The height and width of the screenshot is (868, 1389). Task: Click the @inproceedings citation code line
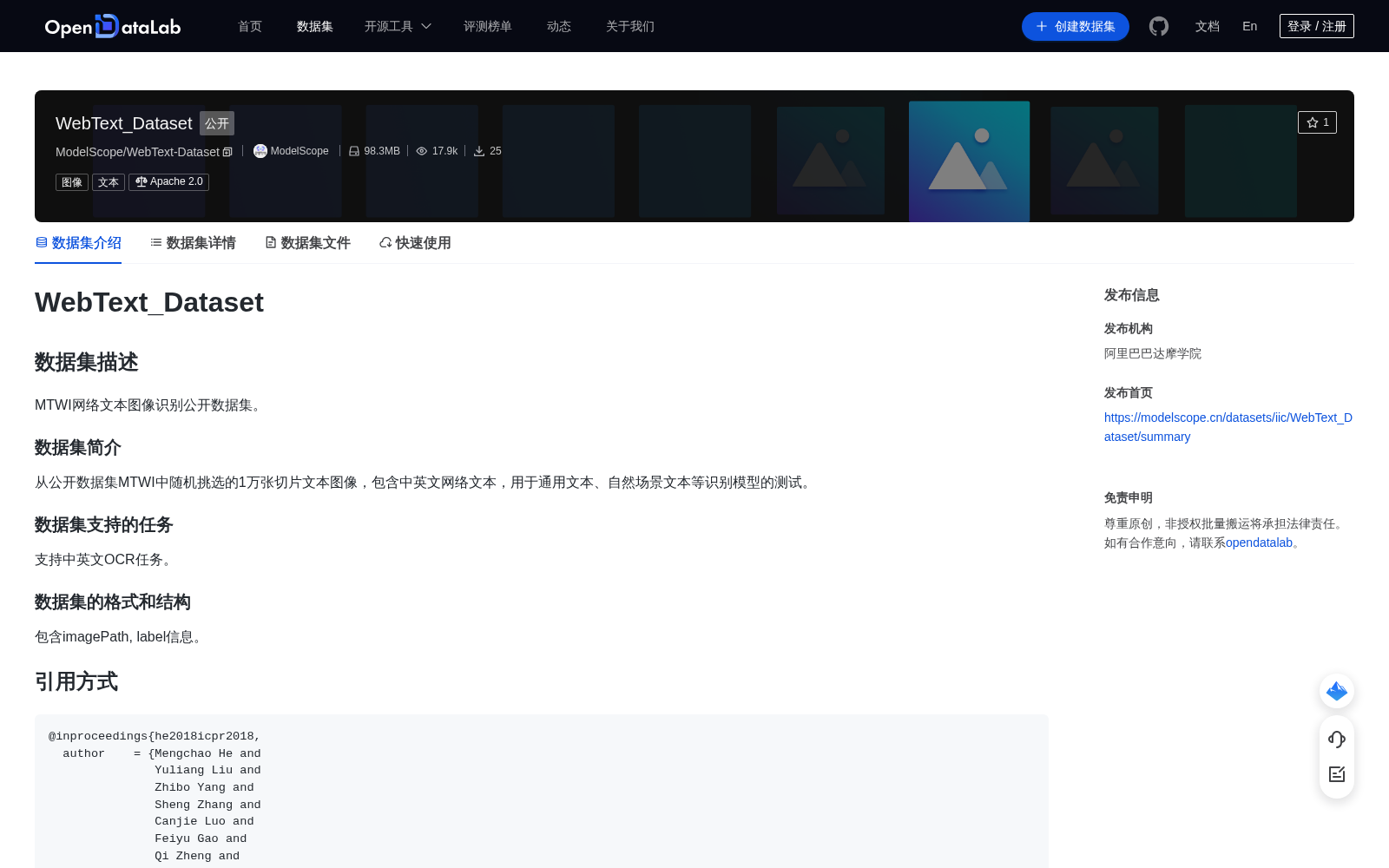[155, 736]
